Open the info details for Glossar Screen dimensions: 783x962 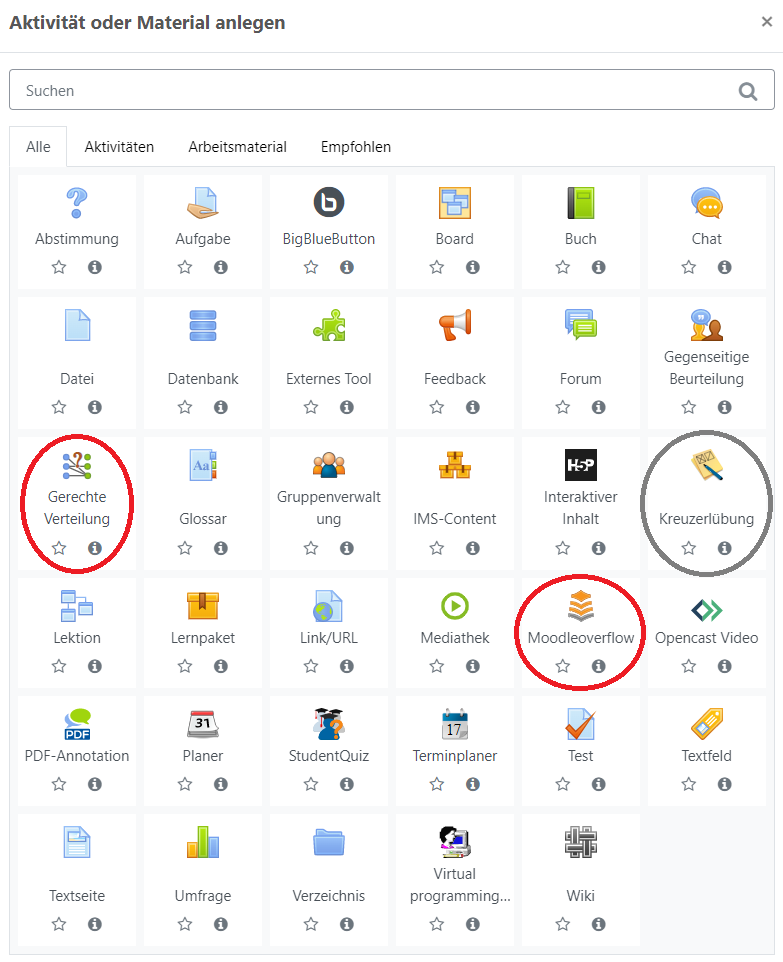pyautogui.click(x=221, y=548)
